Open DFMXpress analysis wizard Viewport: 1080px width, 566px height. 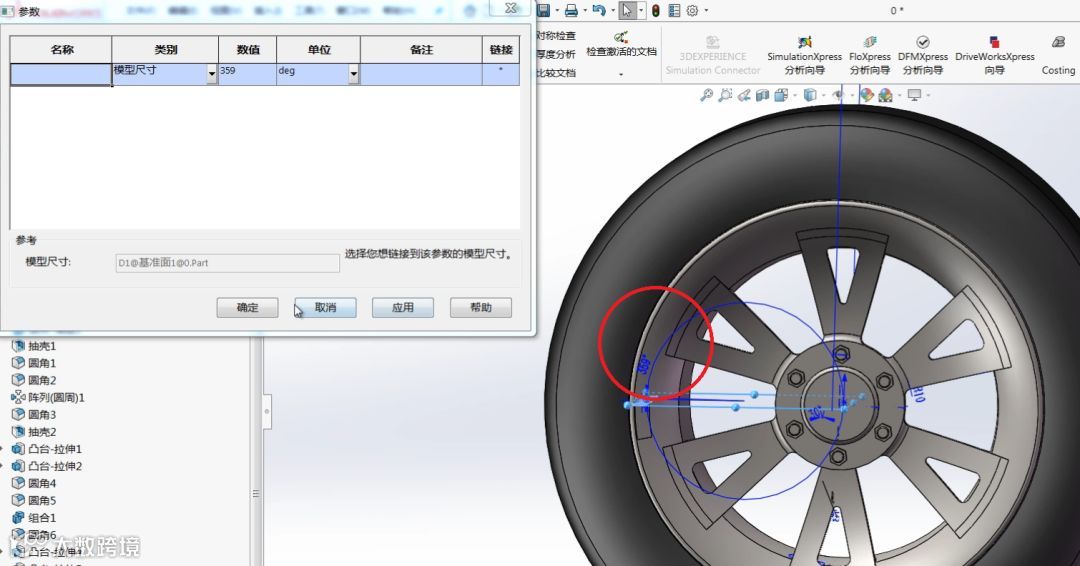pos(923,55)
